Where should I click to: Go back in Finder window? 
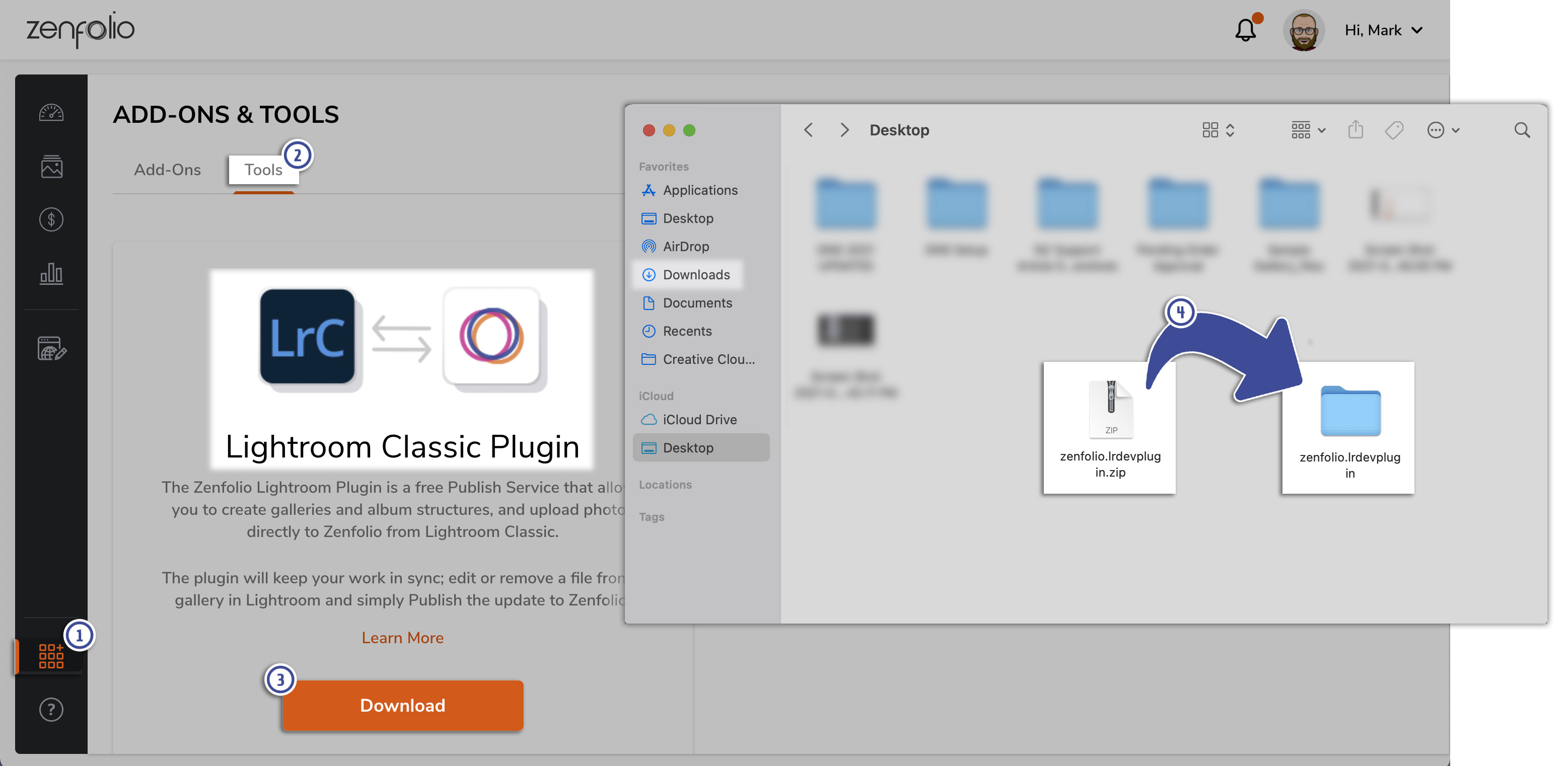(808, 129)
